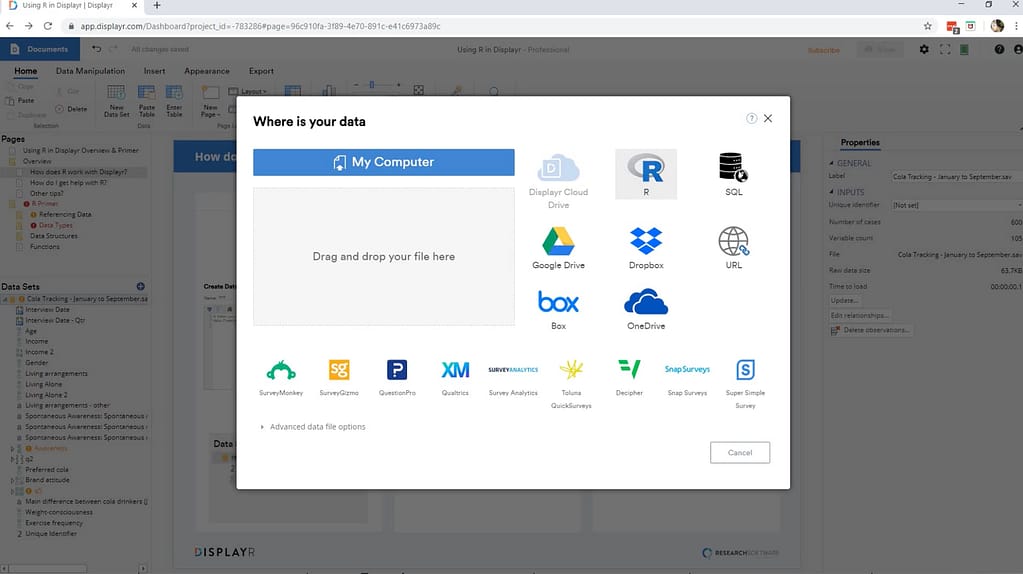Switch to the Appearance ribbon tab

click(x=206, y=71)
